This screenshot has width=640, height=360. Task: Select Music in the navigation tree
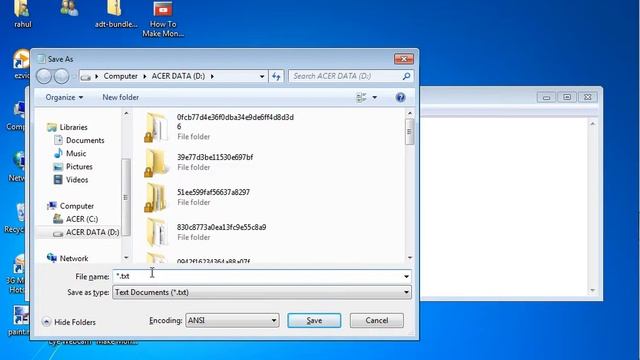click(x=76, y=153)
